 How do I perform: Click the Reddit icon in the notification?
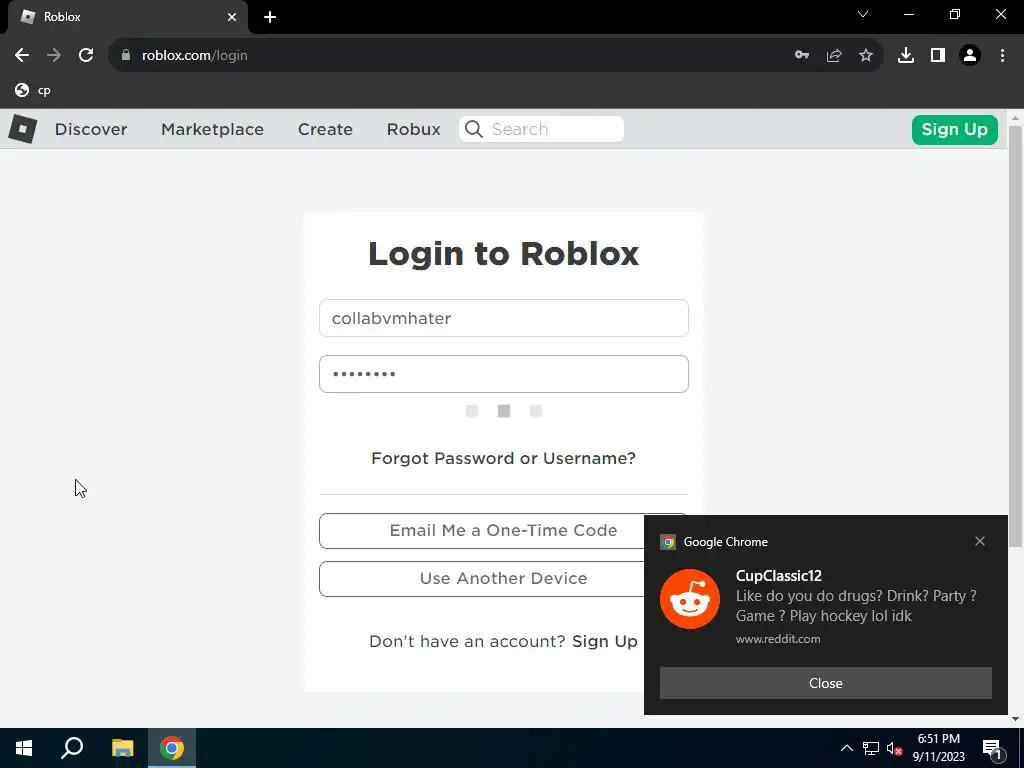(x=690, y=599)
